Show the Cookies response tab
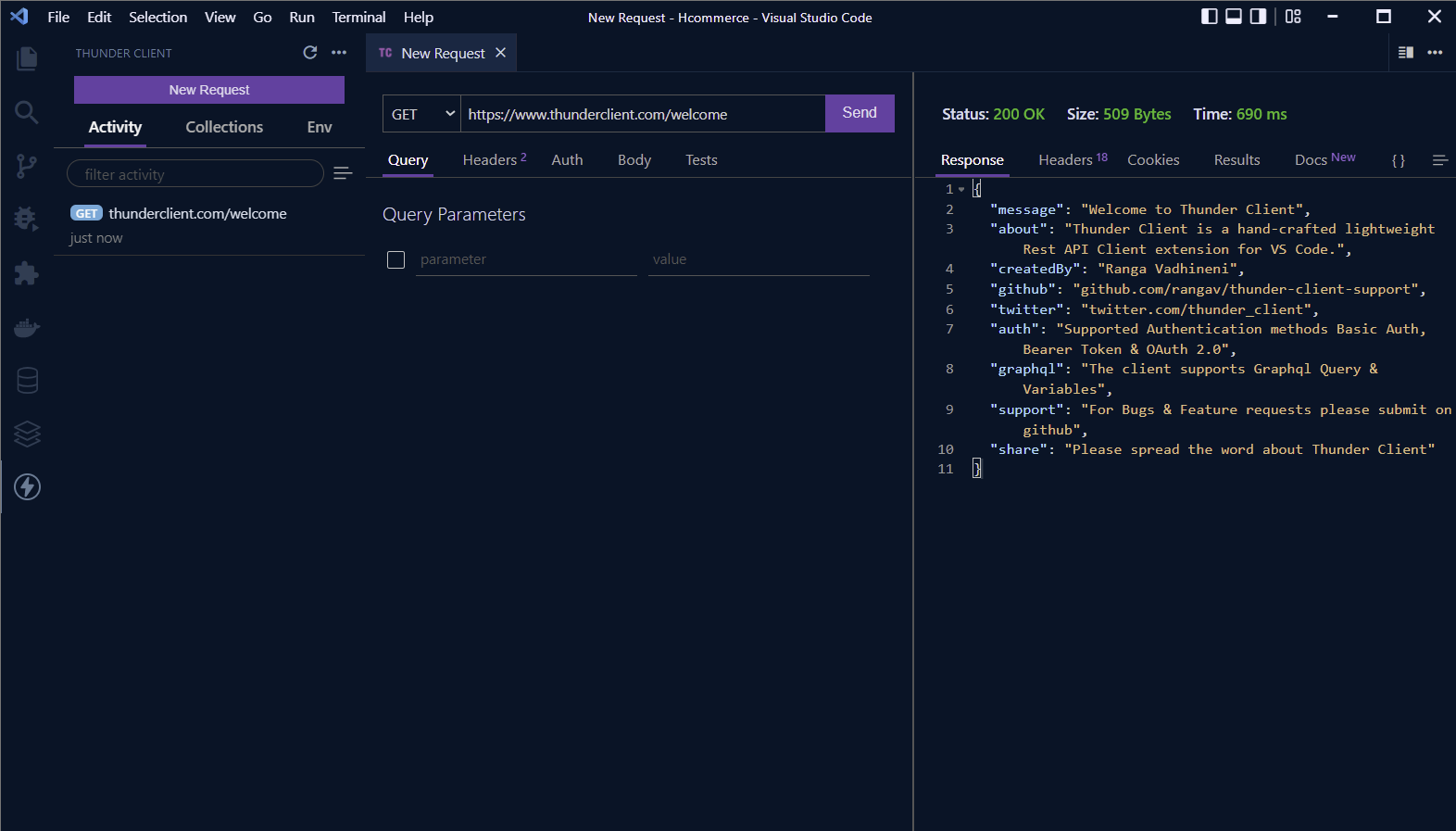This screenshot has height=831, width=1456. point(1153,160)
